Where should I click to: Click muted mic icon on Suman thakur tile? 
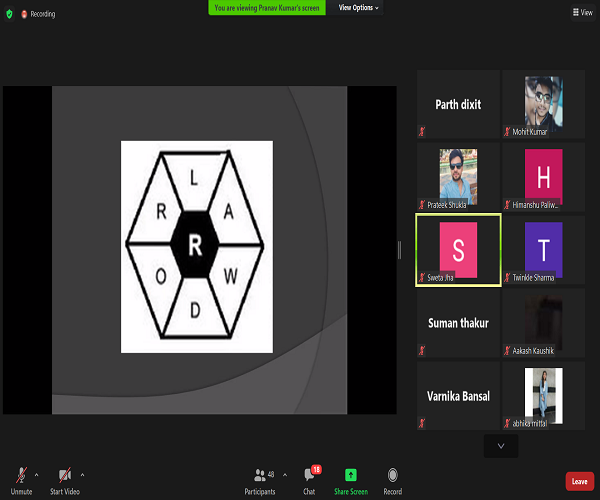point(422,350)
